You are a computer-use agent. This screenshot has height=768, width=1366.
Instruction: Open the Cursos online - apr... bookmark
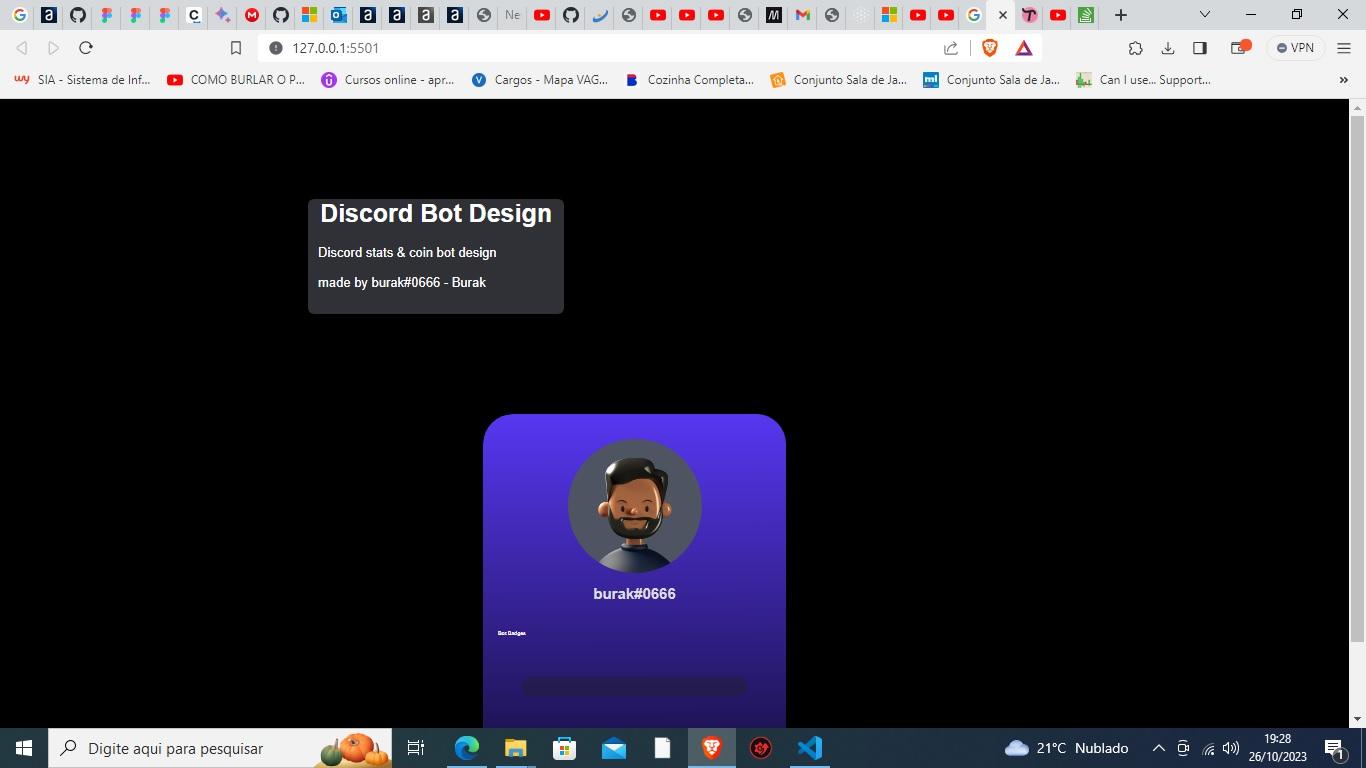pyautogui.click(x=387, y=80)
